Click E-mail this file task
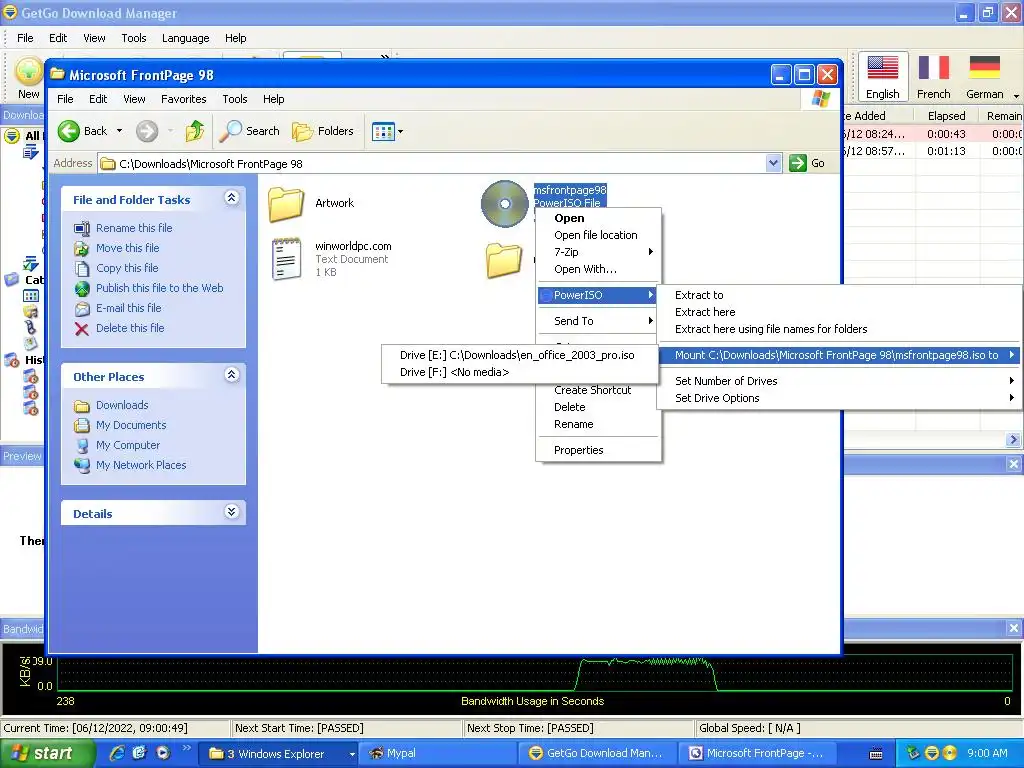Image resolution: width=1024 pixels, height=768 pixels. coord(128,308)
